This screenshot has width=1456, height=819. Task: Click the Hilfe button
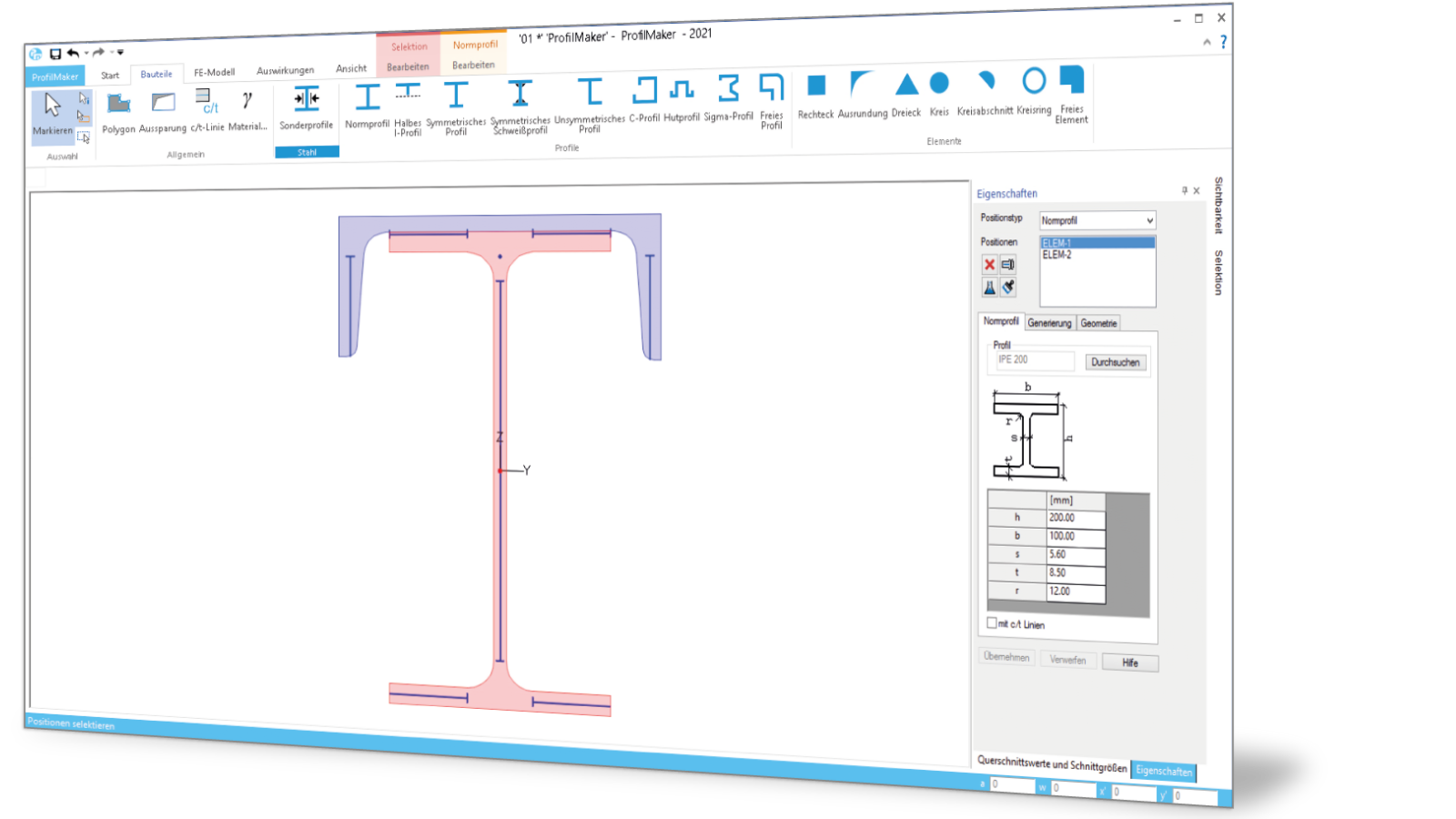pyautogui.click(x=1129, y=662)
